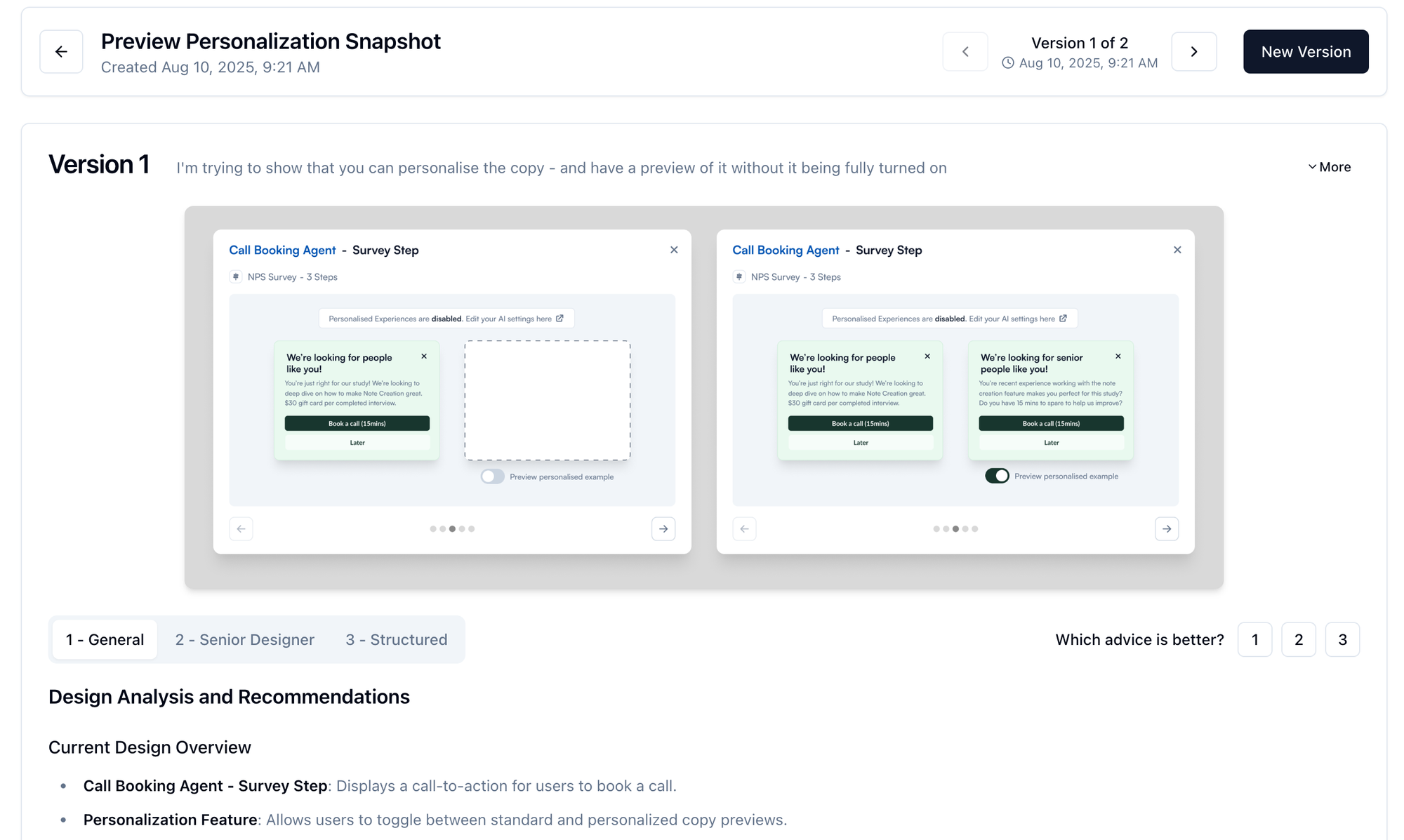Close the right Call Booking Agent card
This screenshot has width=1404, height=840.
click(1177, 250)
